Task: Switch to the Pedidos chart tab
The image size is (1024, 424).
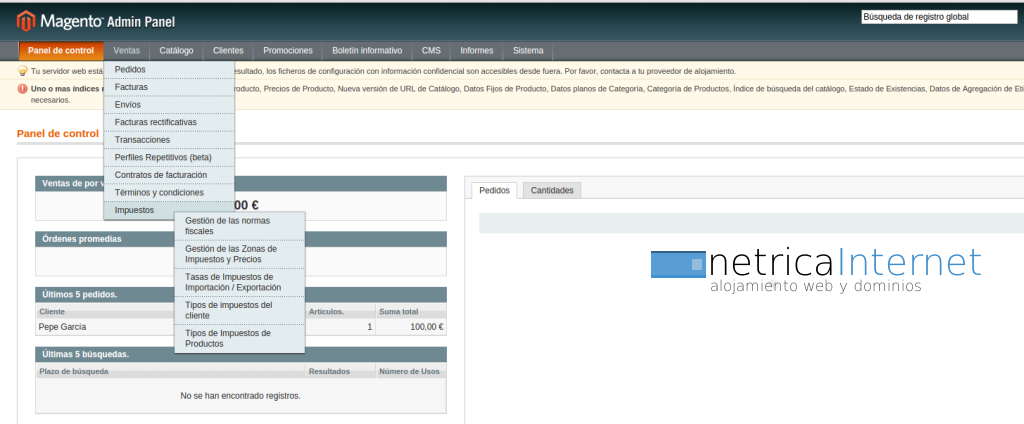Action: [494, 190]
